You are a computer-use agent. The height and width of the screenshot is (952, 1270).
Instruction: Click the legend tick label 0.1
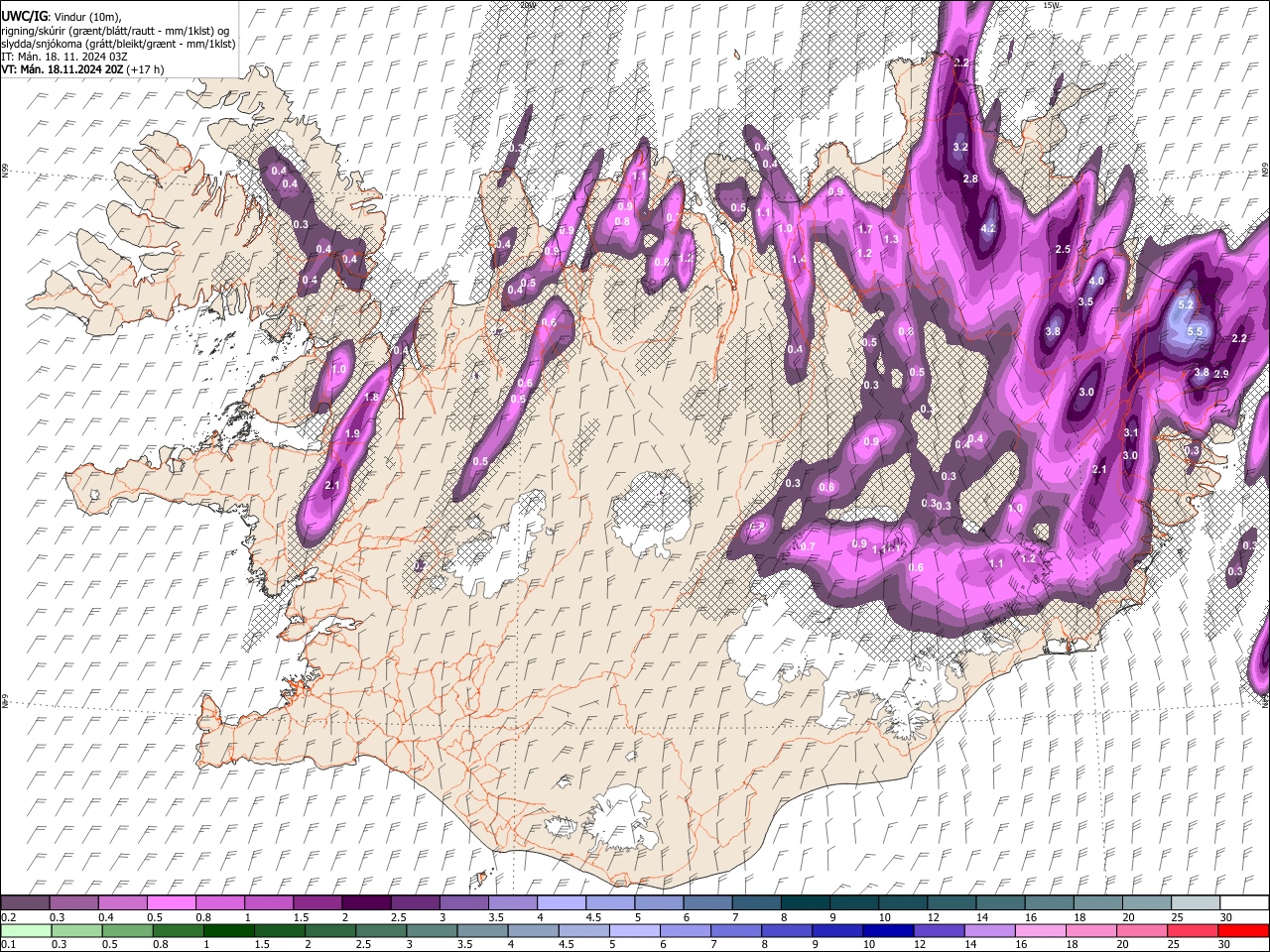(x=7, y=944)
